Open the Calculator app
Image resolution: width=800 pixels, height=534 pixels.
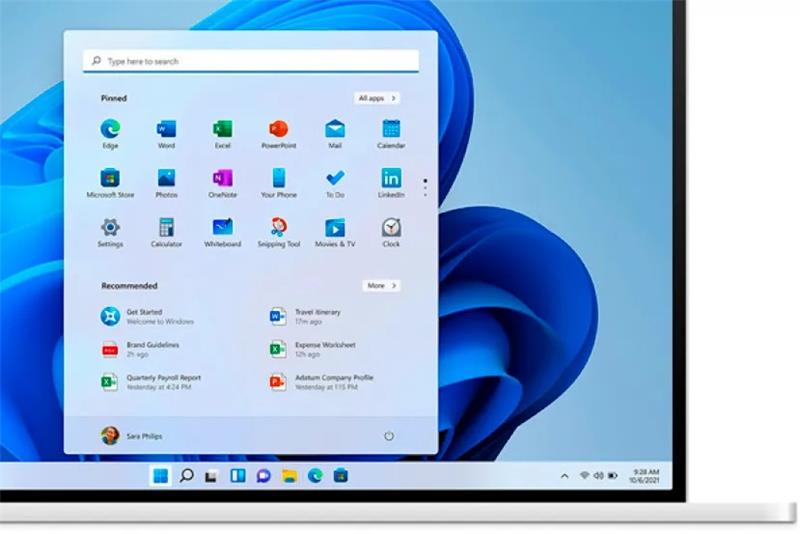point(166,233)
